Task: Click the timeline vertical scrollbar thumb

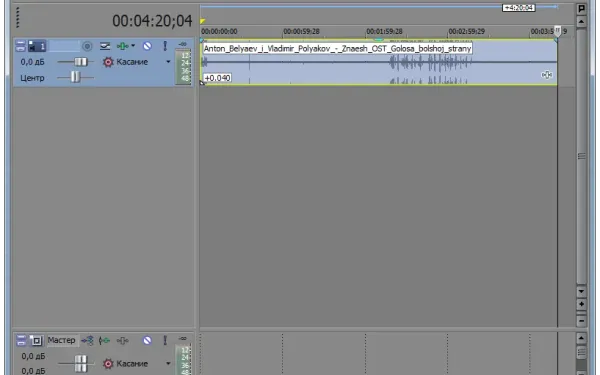Action: click(x=581, y=156)
